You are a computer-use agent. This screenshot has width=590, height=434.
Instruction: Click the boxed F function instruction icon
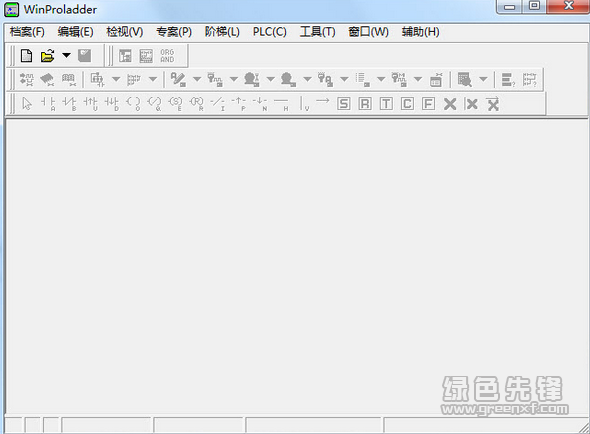pos(428,104)
